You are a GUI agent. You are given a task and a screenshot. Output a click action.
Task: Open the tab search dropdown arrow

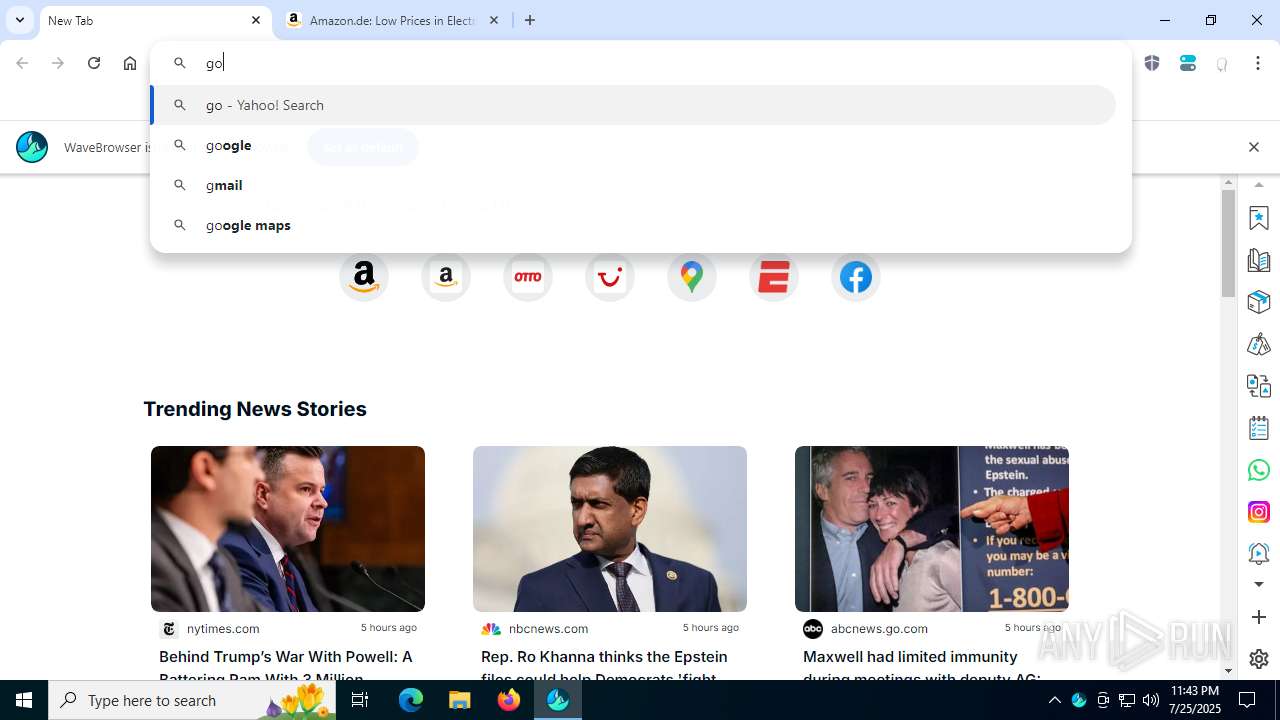click(19, 20)
